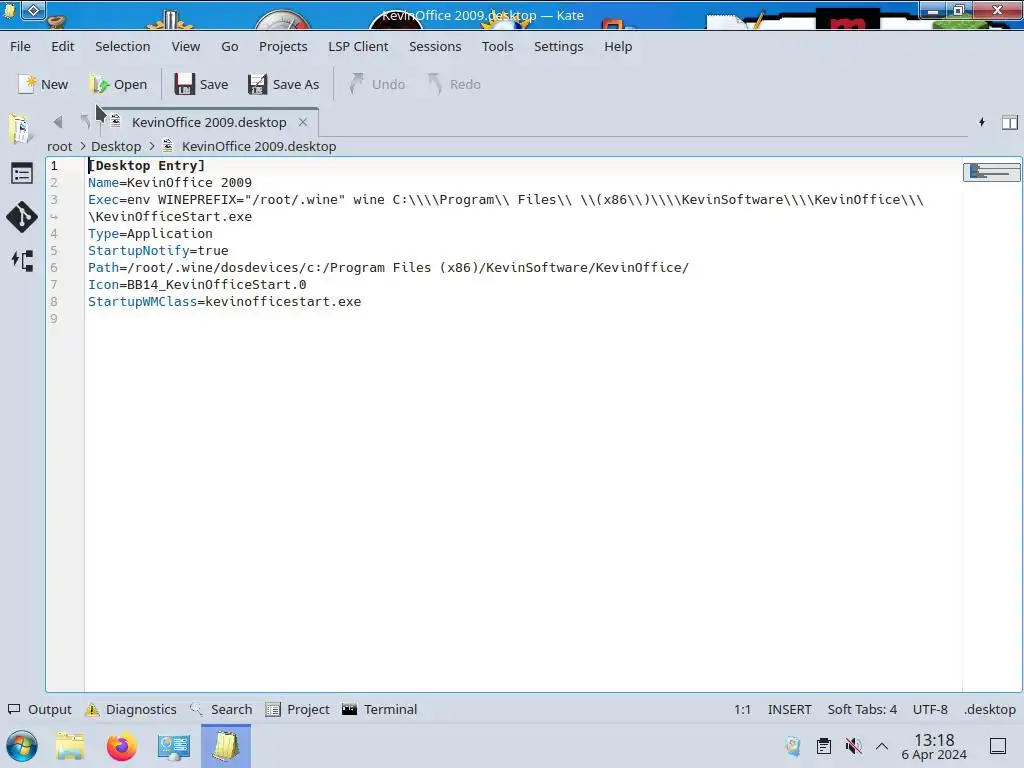Open the View menu
Image resolution: width=1024 pixels, height=768 pixels.
pos(185,46)
